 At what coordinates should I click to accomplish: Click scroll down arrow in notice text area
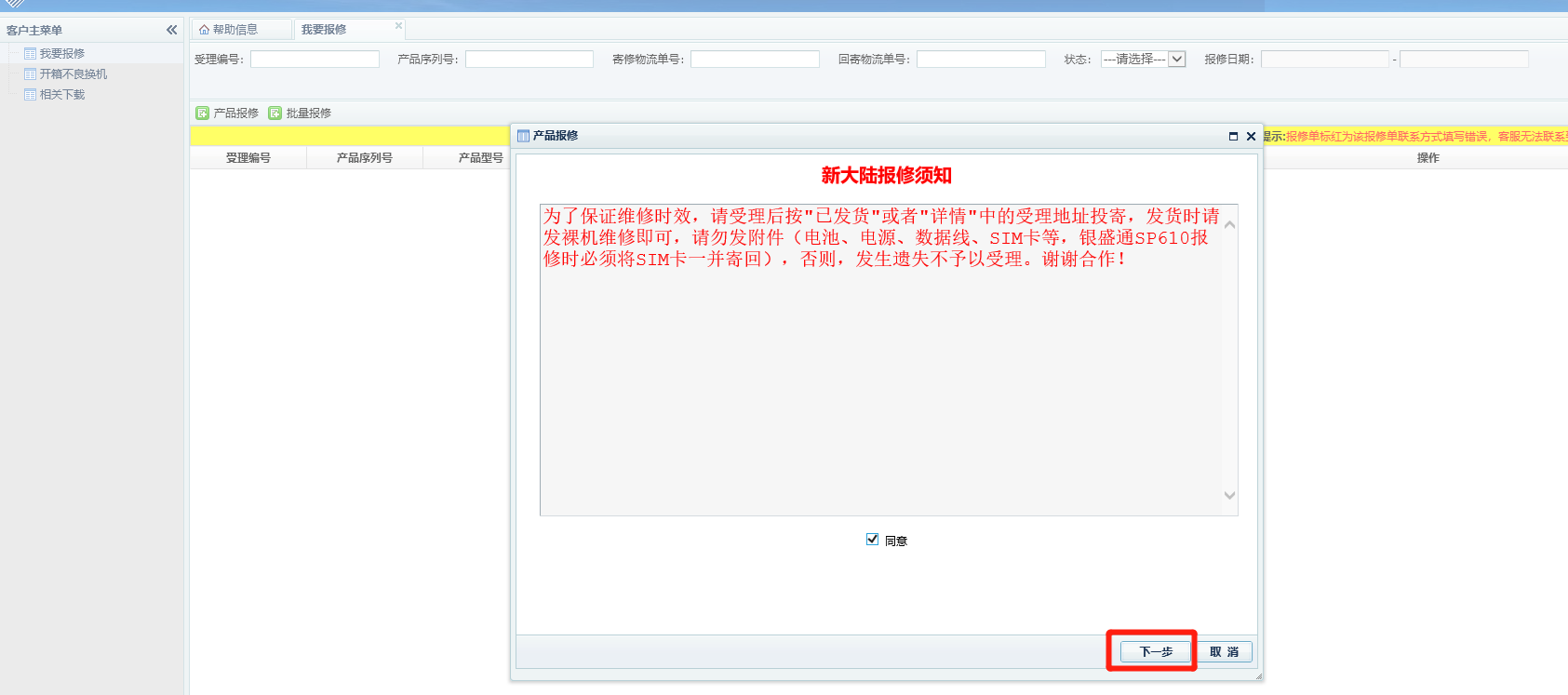1229,495
